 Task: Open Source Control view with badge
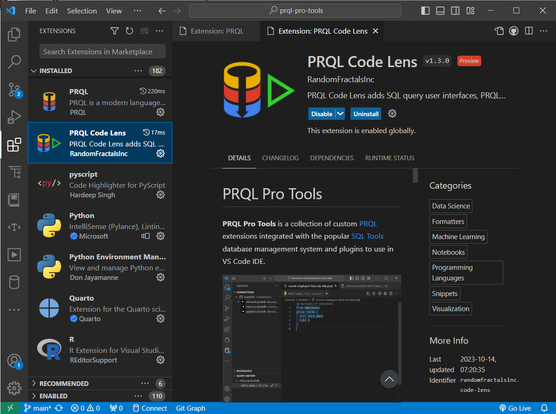pos(14,90)
